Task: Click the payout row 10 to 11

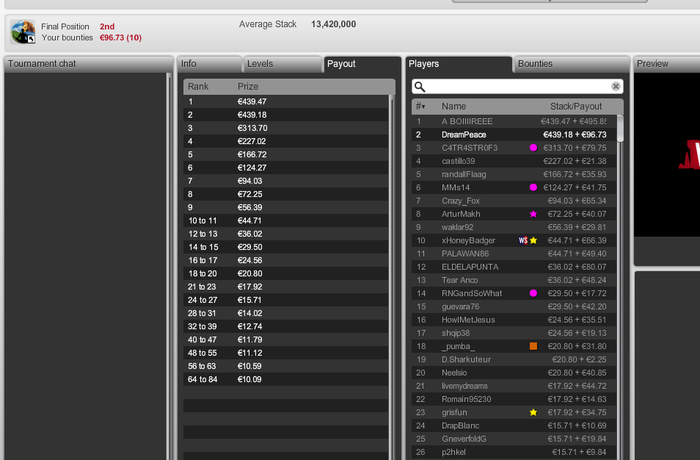Action: click(286, 221)
